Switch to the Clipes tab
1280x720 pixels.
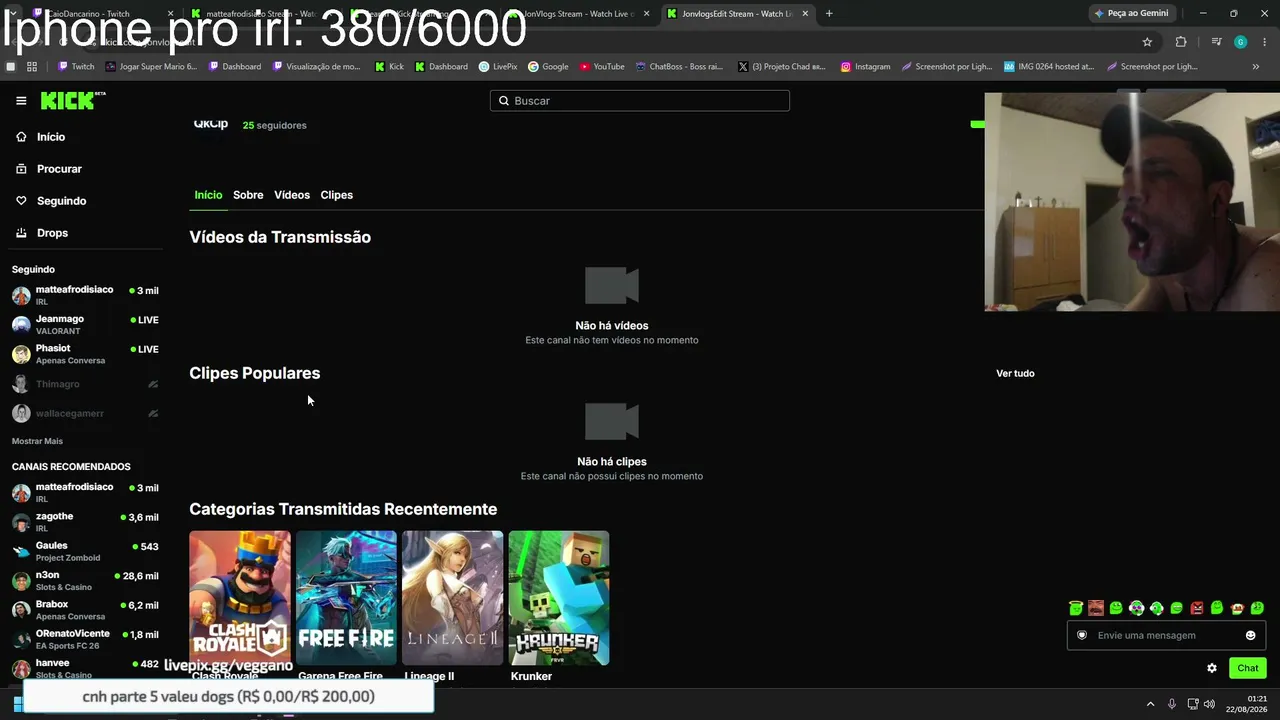337,195
